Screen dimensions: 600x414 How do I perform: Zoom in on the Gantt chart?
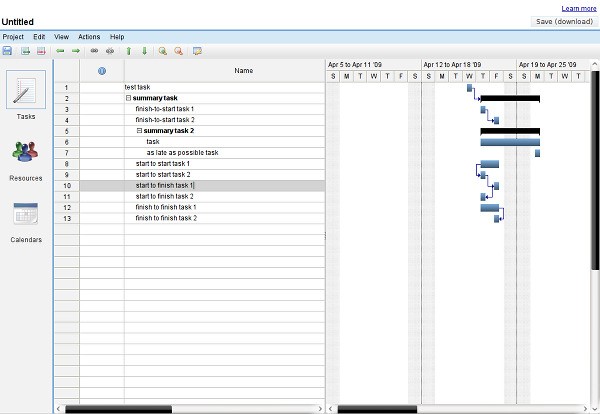coord(162,50)
